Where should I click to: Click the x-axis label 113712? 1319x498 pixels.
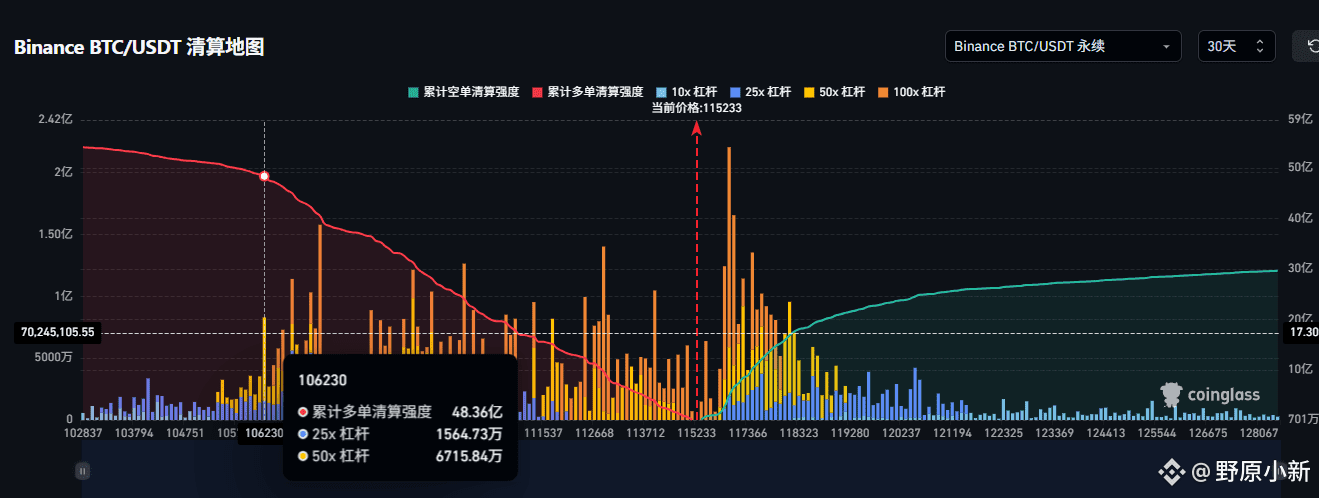point(645,433)
